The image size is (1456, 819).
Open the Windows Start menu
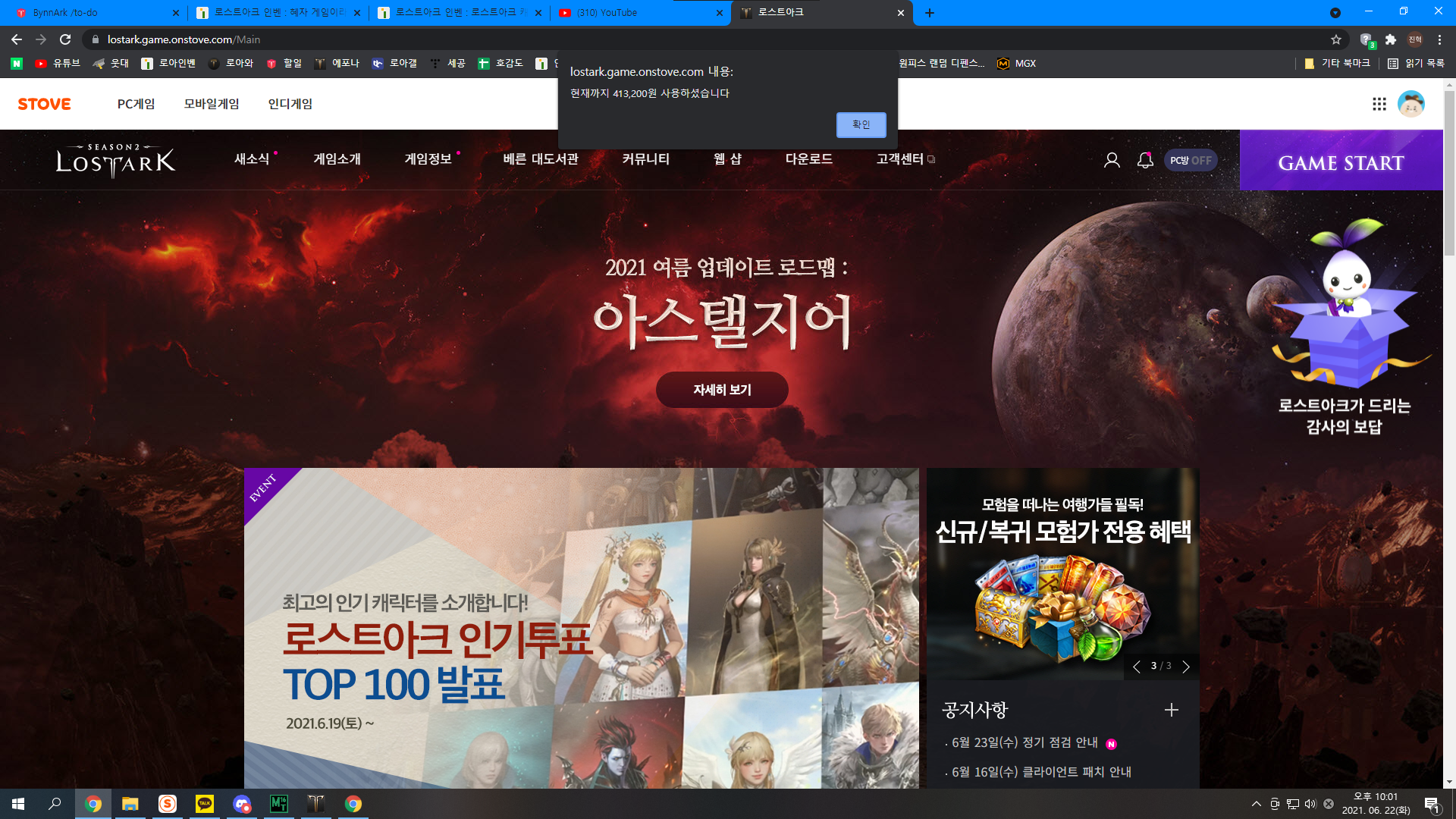[18, 804]
